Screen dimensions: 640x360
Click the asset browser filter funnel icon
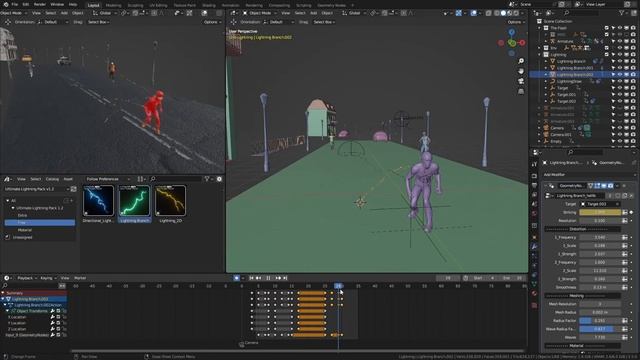(x=207, y=179)
